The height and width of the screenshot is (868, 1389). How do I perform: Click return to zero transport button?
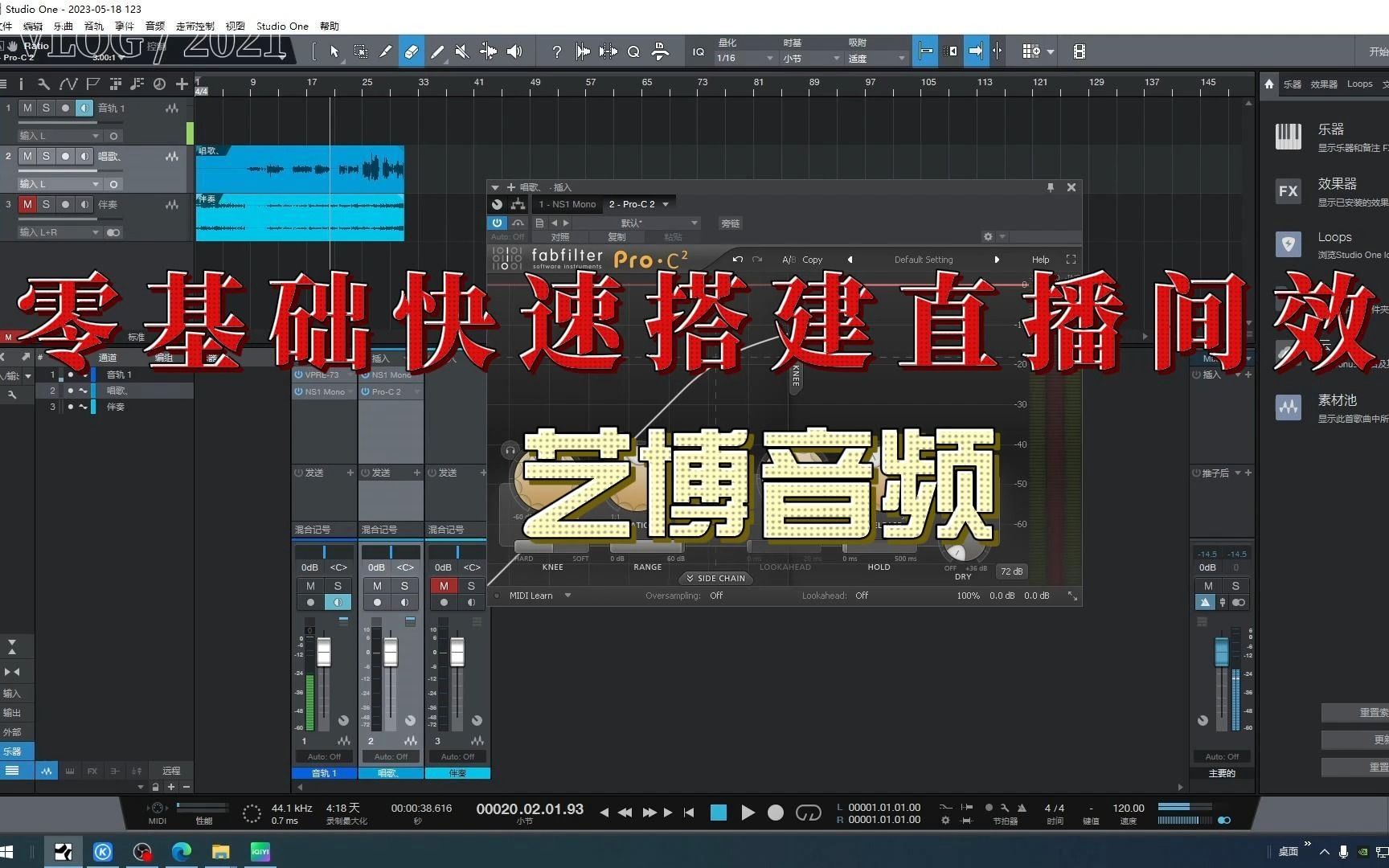point(689,813)
